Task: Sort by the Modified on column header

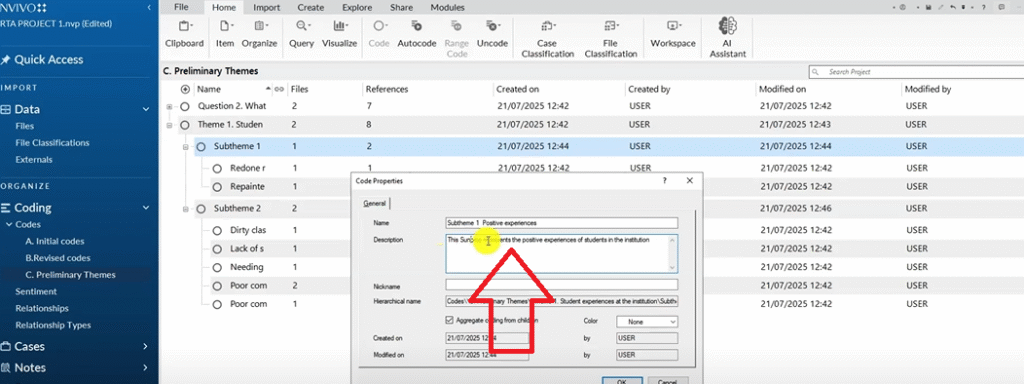Action: [x=783, y=89]
